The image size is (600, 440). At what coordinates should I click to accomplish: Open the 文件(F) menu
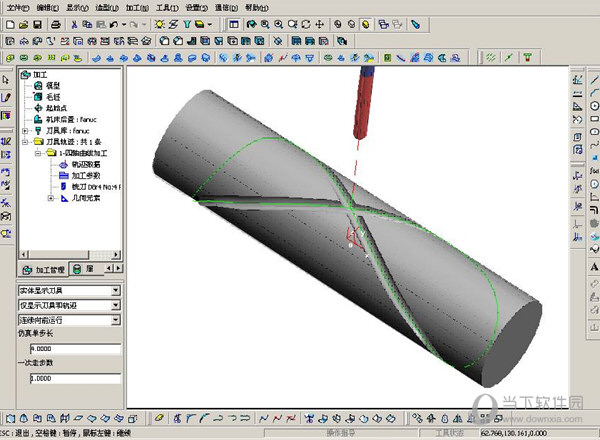[x=18, y=7]
